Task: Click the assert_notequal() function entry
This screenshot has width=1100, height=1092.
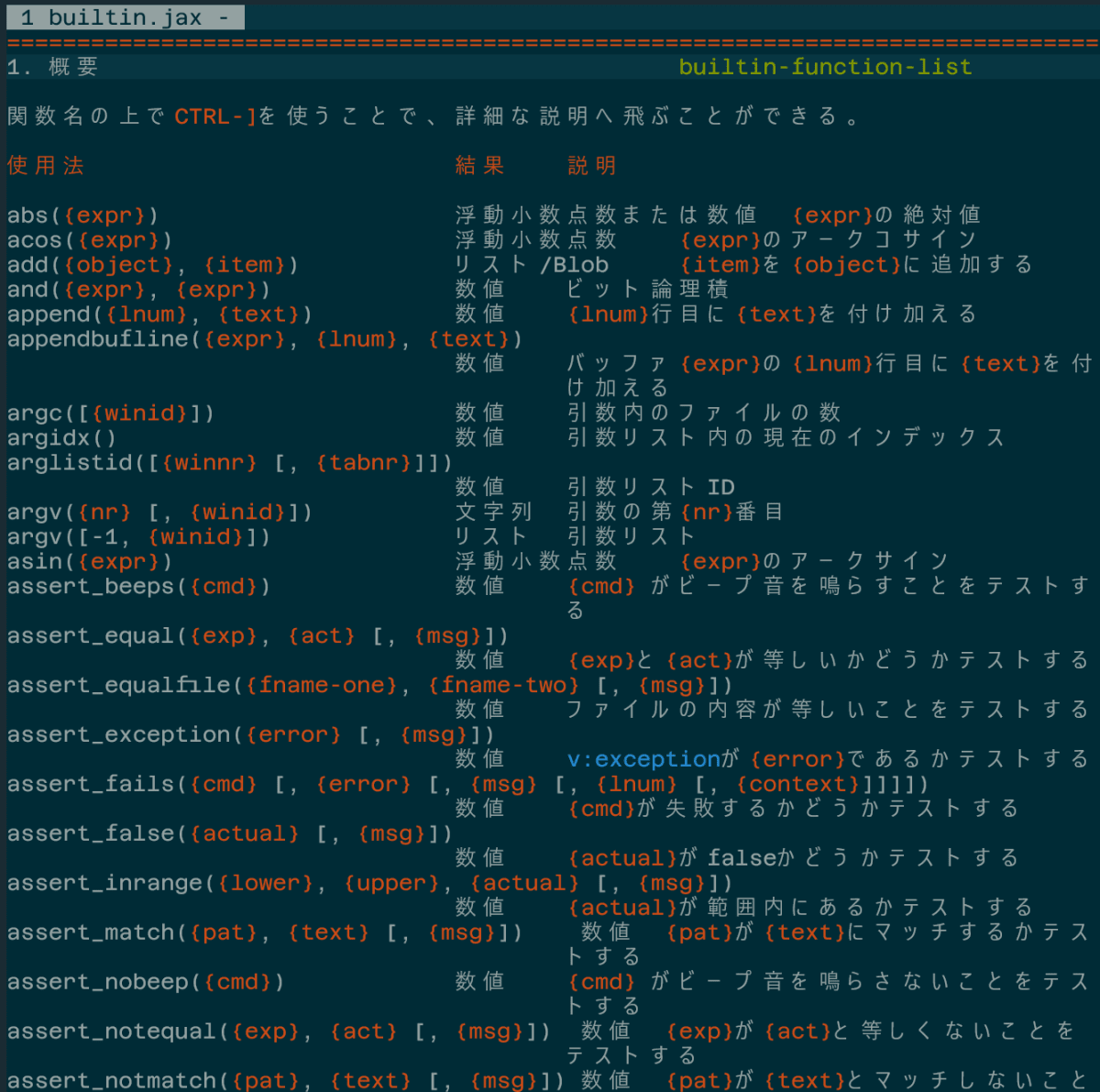Action: pos(279,1032)
